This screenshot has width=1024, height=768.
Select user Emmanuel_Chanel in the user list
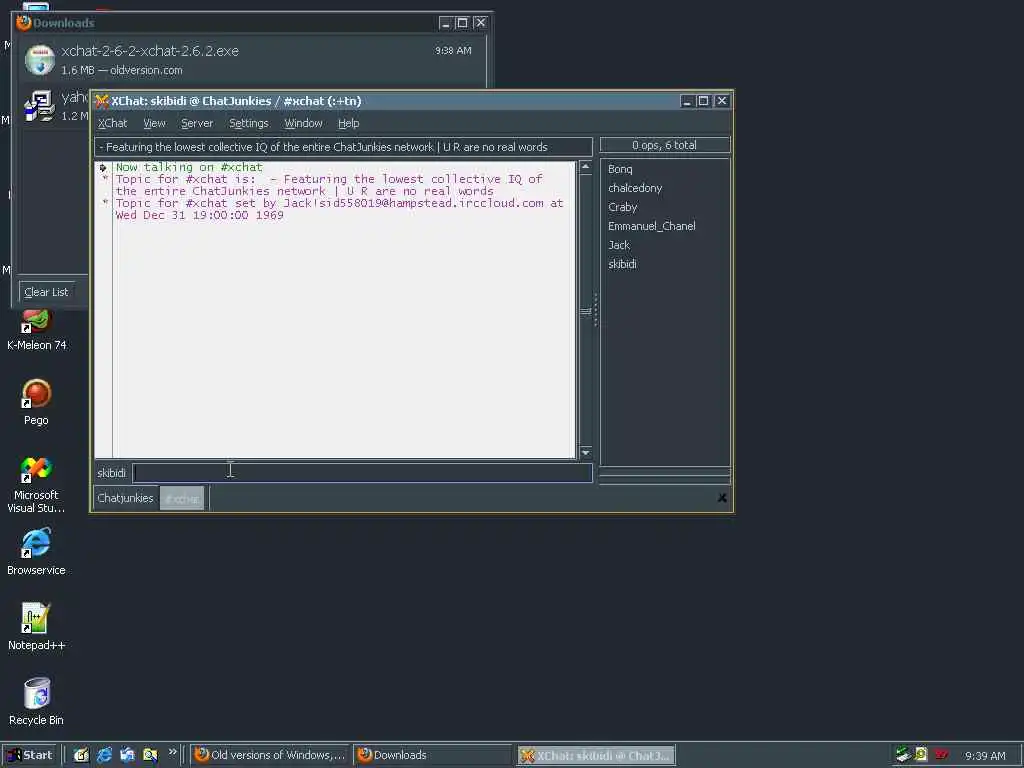pos(651,226)
